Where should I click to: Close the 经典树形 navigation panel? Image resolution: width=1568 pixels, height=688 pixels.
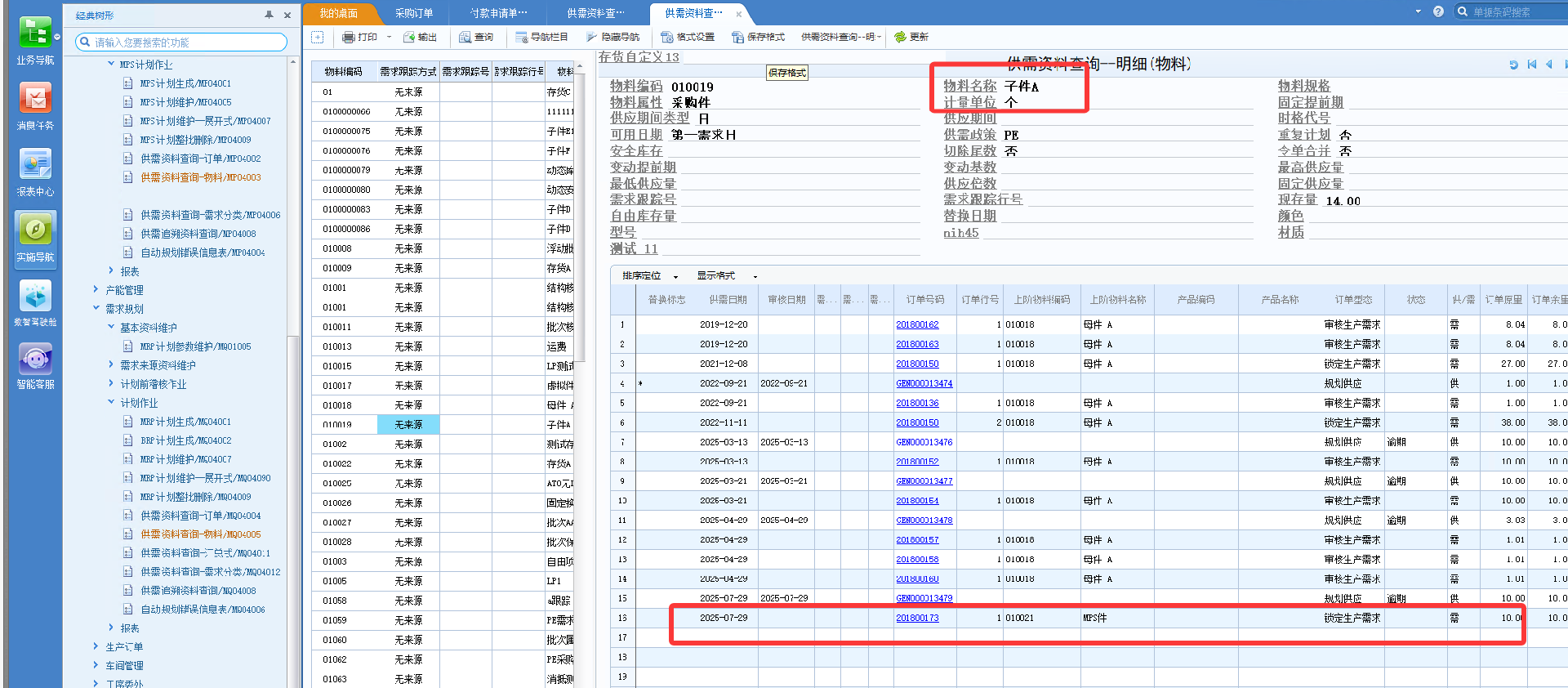tap(287, 15)
